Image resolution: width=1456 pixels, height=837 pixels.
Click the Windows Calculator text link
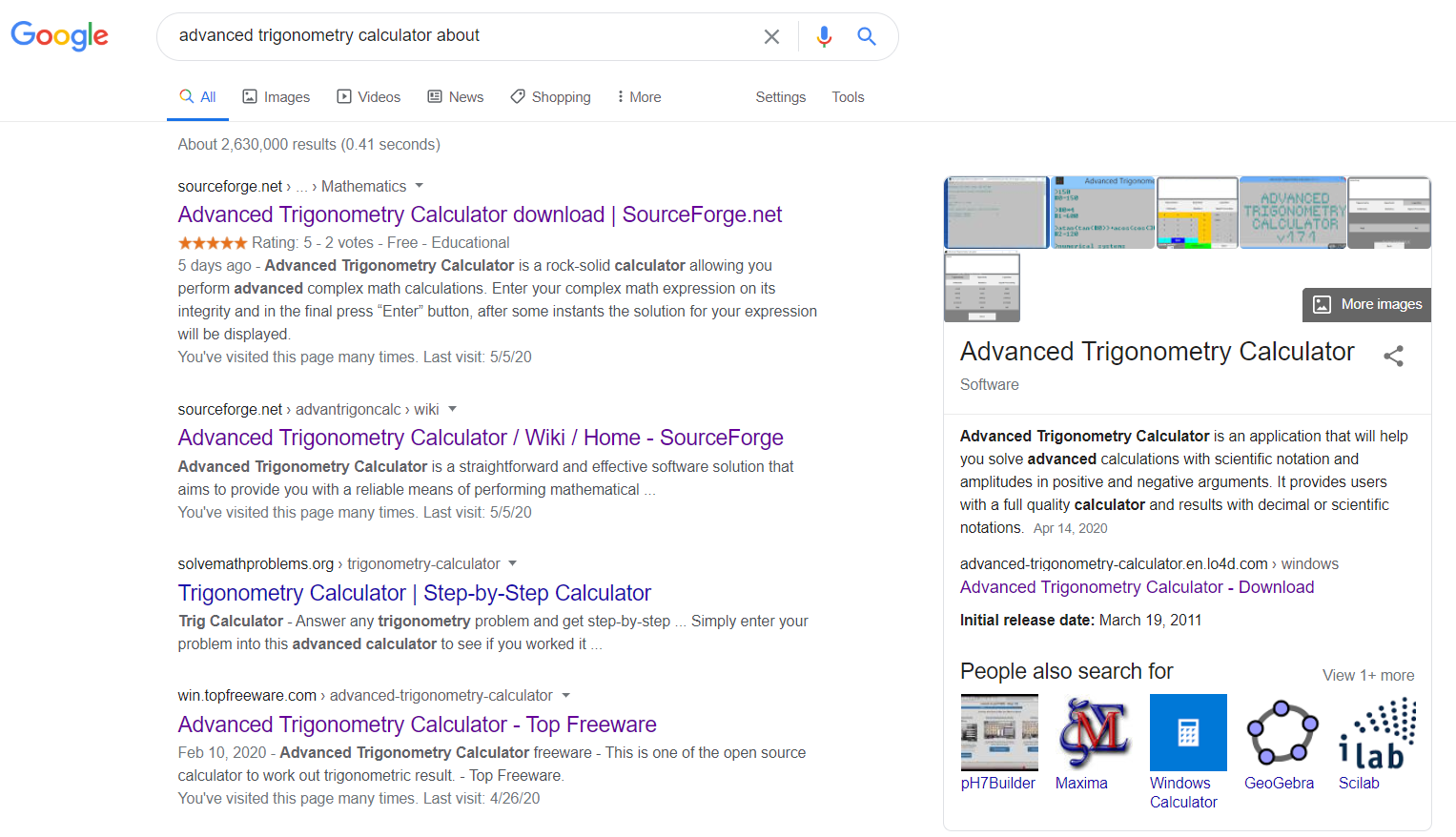[1183, 792]
